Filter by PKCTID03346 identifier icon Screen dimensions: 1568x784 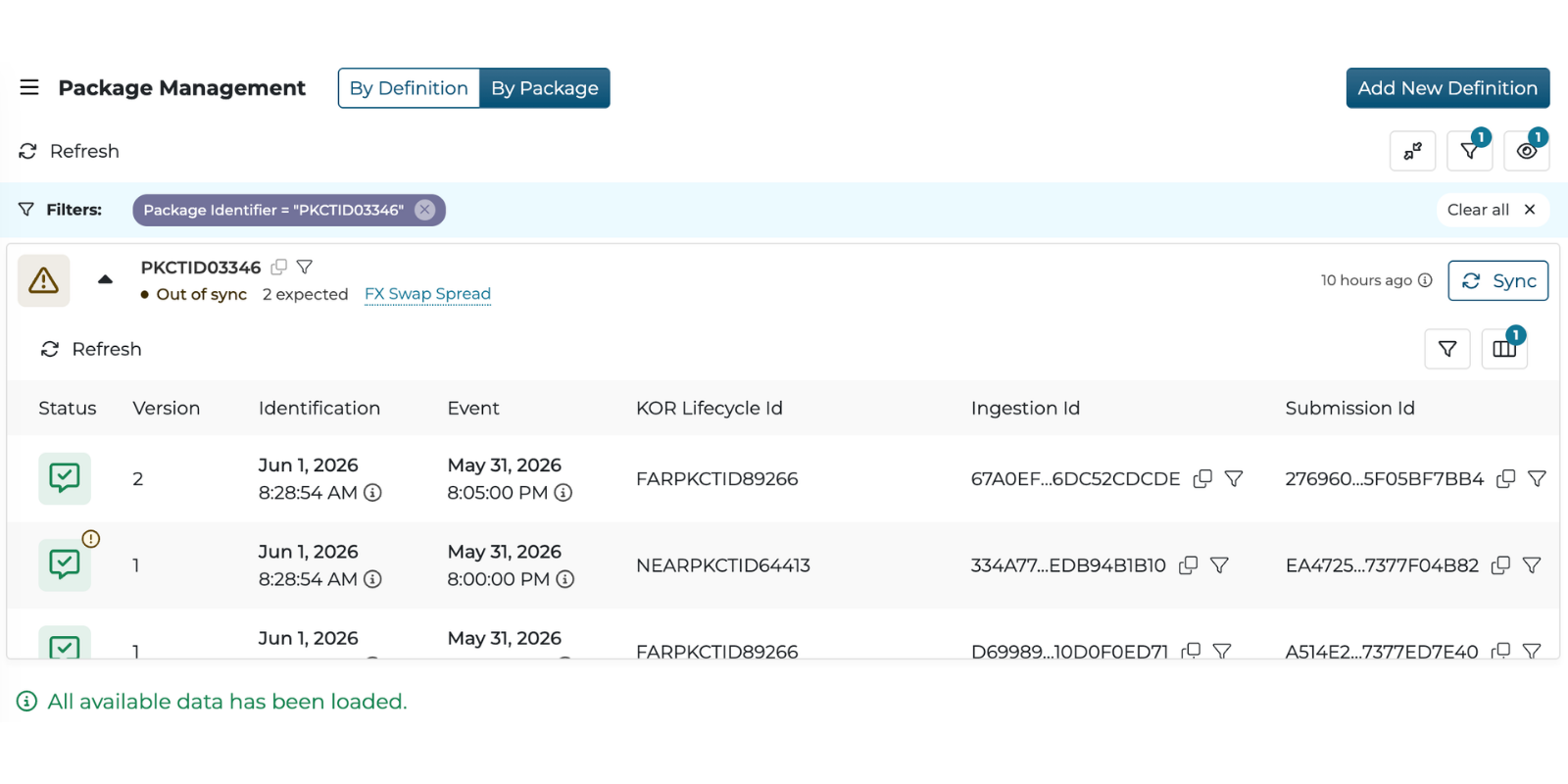point(305,267)
